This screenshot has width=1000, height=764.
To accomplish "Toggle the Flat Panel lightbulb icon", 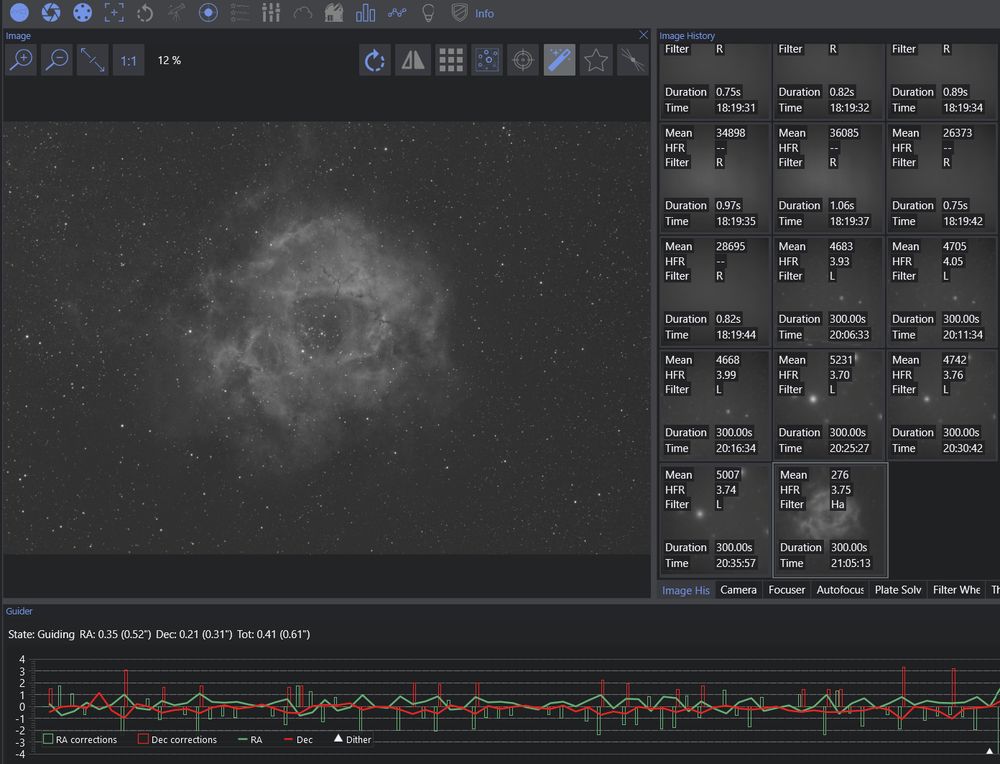I will [x=428, y=12].
